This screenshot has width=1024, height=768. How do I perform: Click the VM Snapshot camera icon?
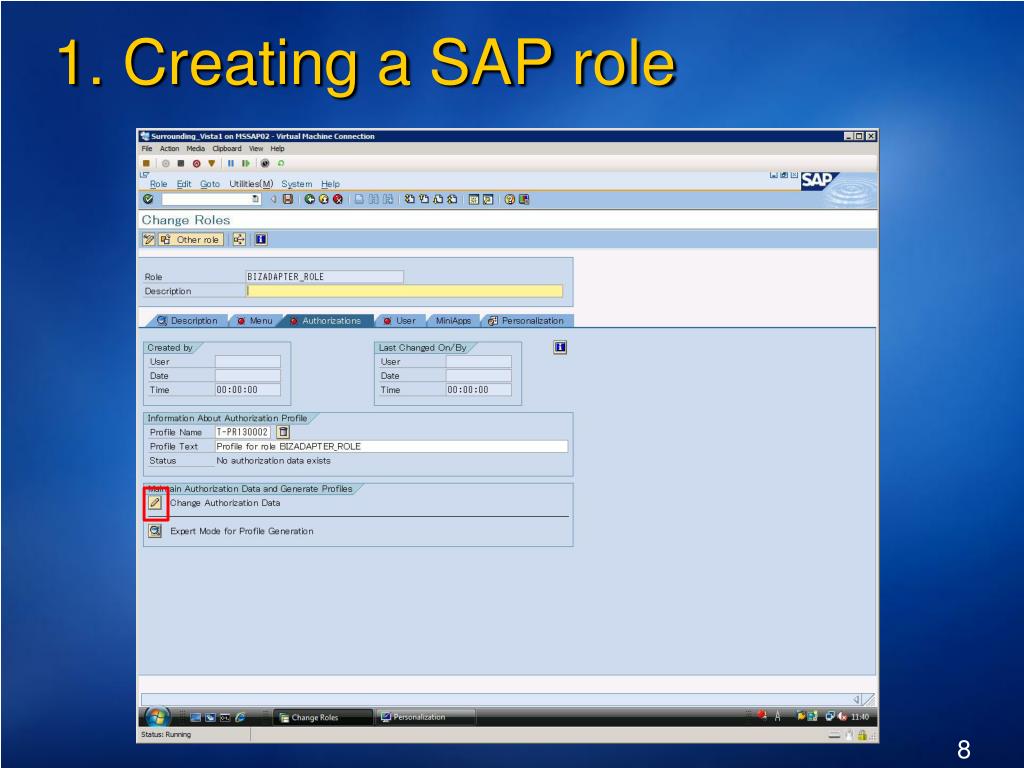pyautogui.click(x=265, y=163)
